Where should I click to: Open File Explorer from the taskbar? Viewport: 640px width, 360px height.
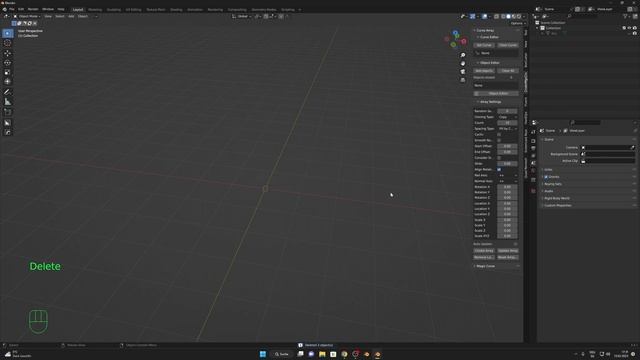(322, 354)
